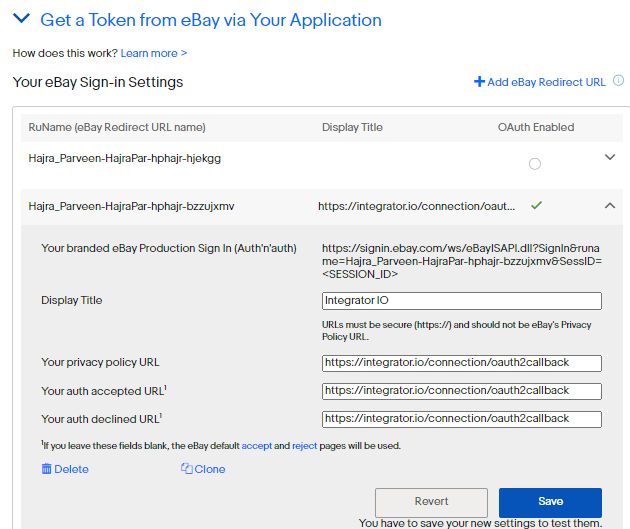This screenshot has height=529, width=630.
Task: Select Hajra_Parveen-HajraPar-hphajr-hjekgg text
Action: pyautogui.click(x=125, y=158)
